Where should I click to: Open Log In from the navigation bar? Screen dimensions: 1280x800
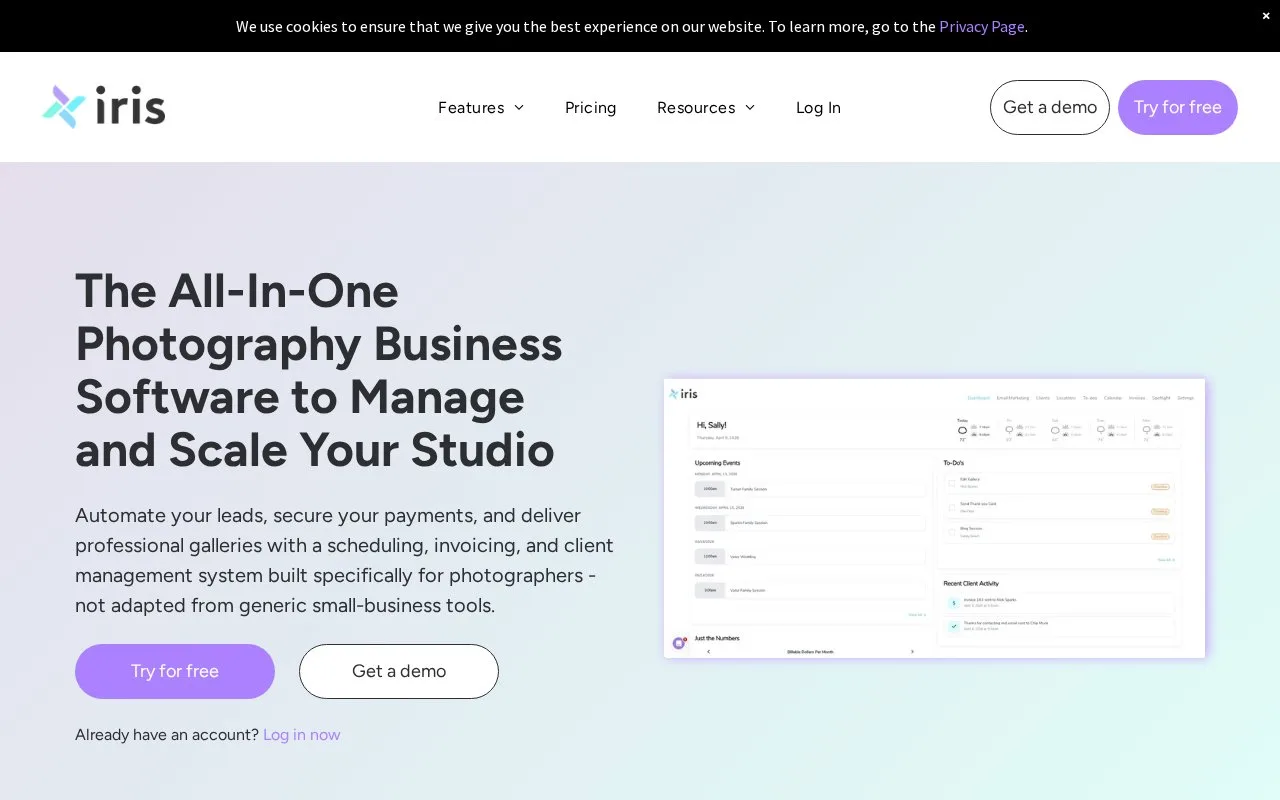[818, 107]
